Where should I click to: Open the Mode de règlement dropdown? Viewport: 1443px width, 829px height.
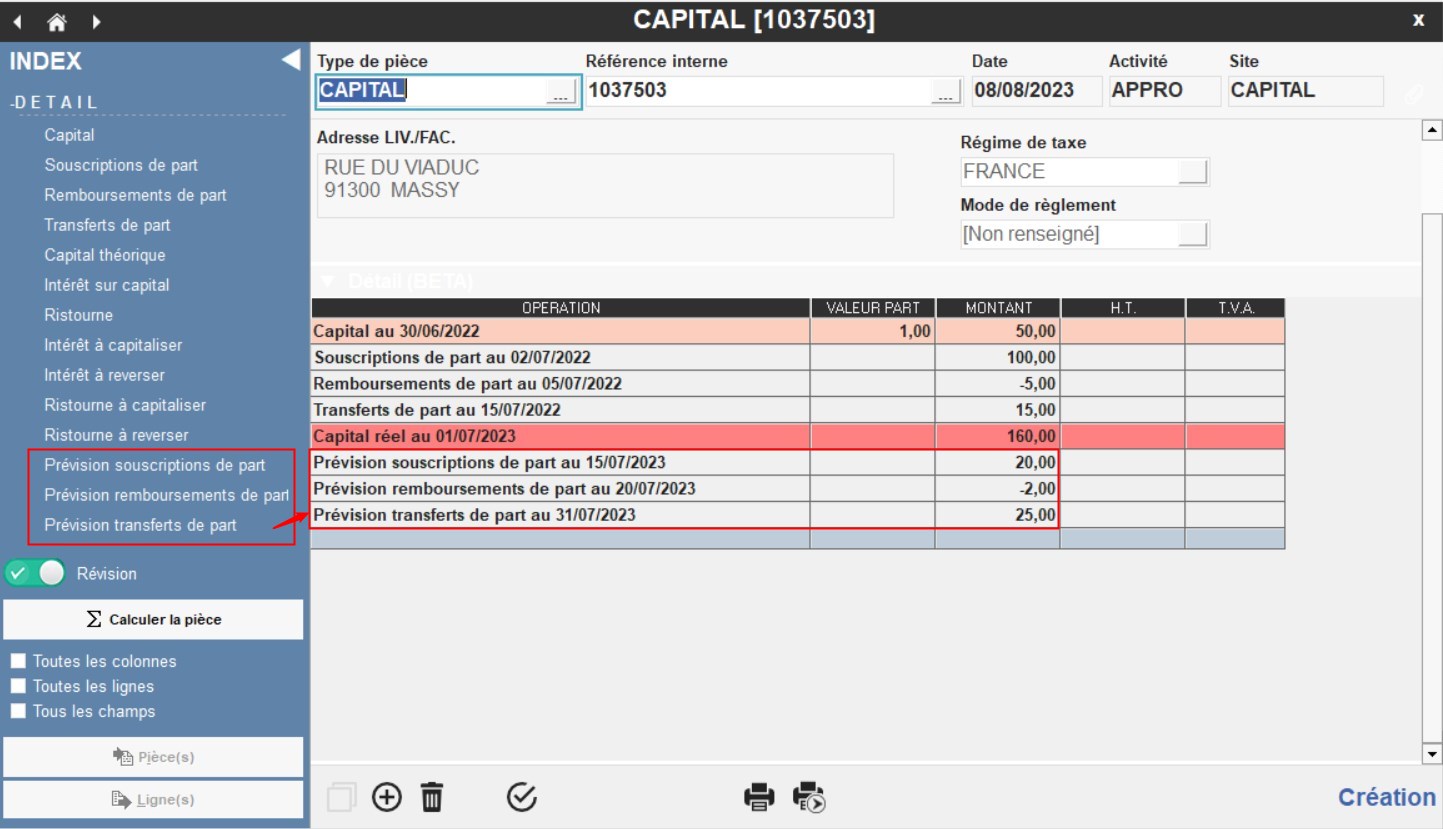point(1193,235)
